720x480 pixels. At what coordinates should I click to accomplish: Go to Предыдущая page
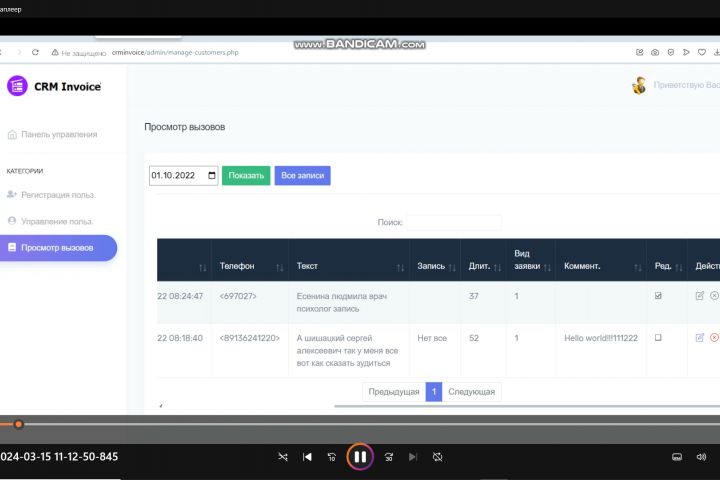[394, 392]
